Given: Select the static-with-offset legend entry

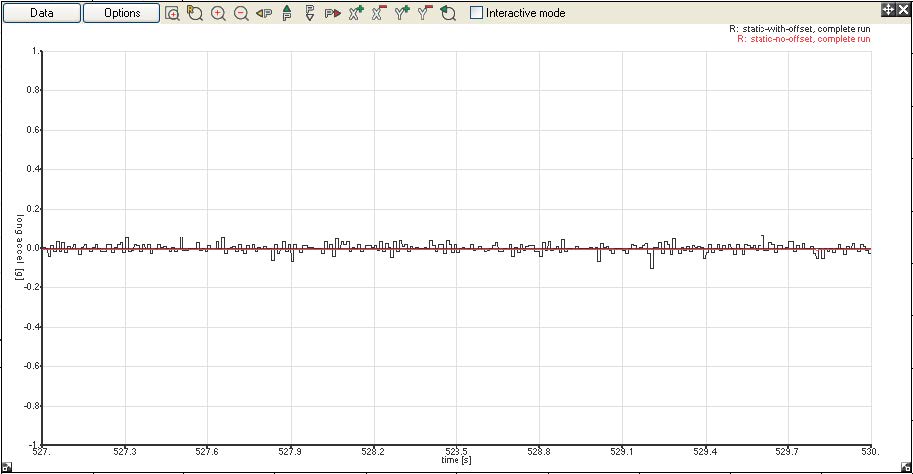Looking at the screenshot, I should [800, 29].
